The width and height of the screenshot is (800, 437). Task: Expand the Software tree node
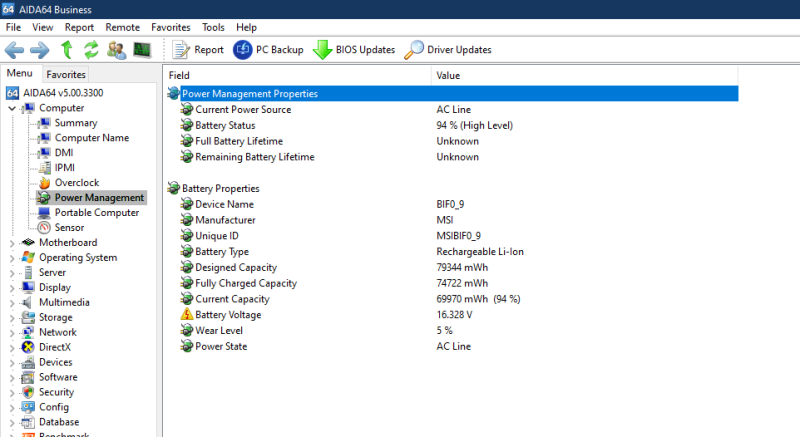tap(12, 378)
